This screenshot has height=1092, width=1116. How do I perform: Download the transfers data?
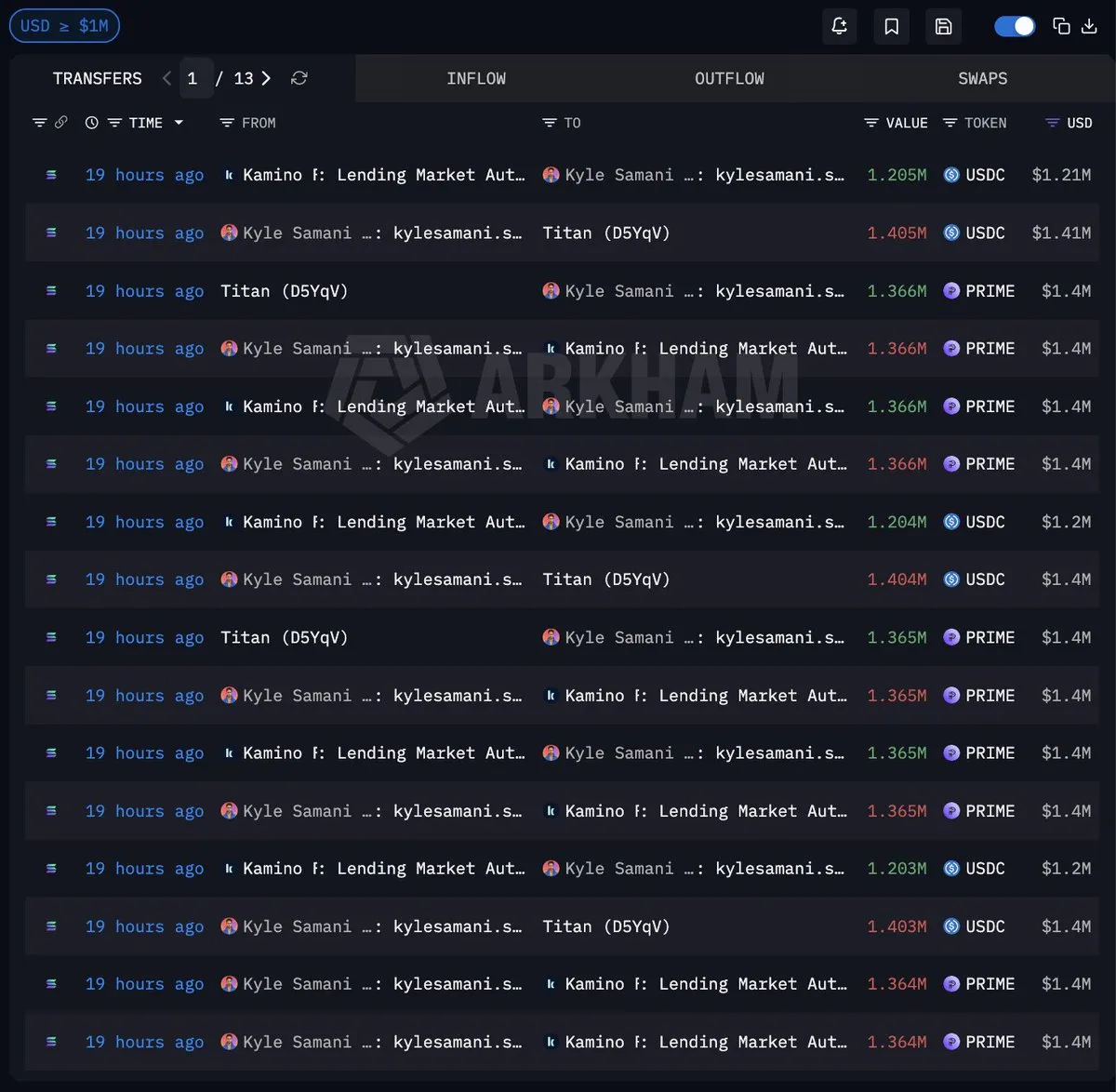(1089, 26)
